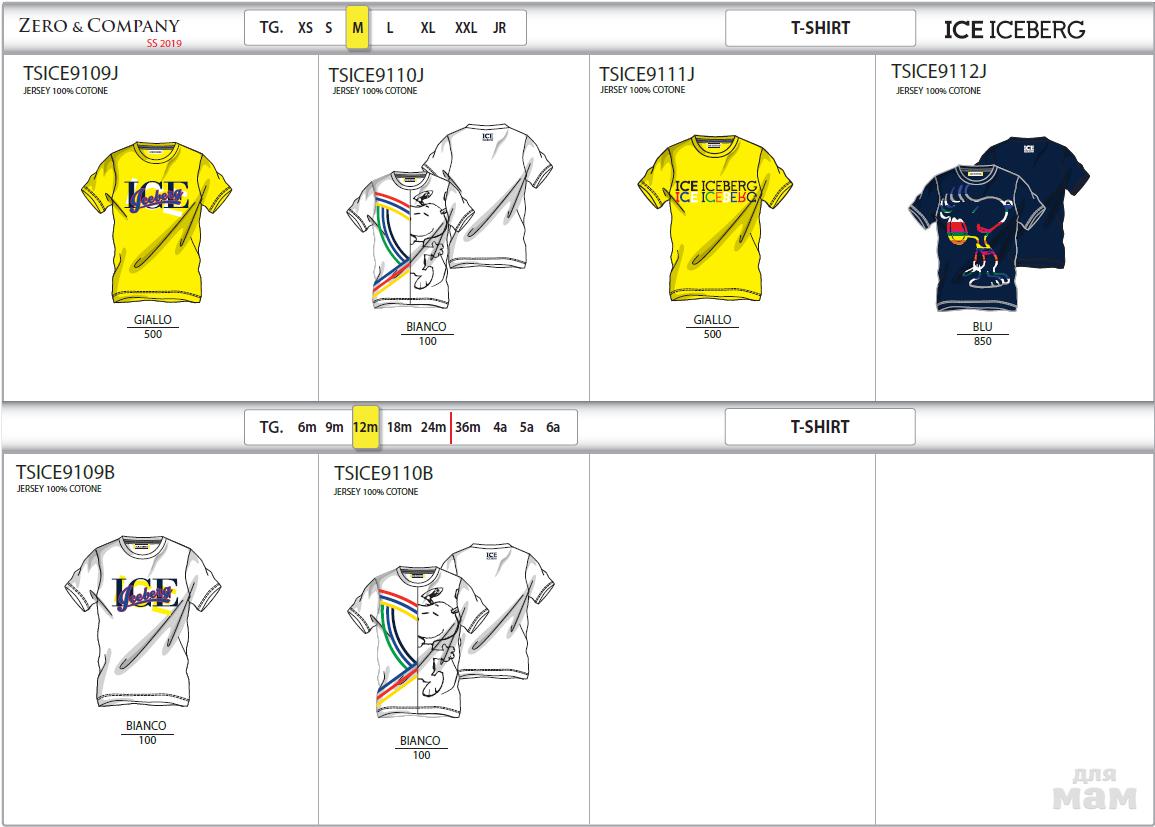Click the lower T-SHIRT category button
Image resolution: width=1155 pixels, height=827 pixels.
pyautogui.click(x=820, y=427)
